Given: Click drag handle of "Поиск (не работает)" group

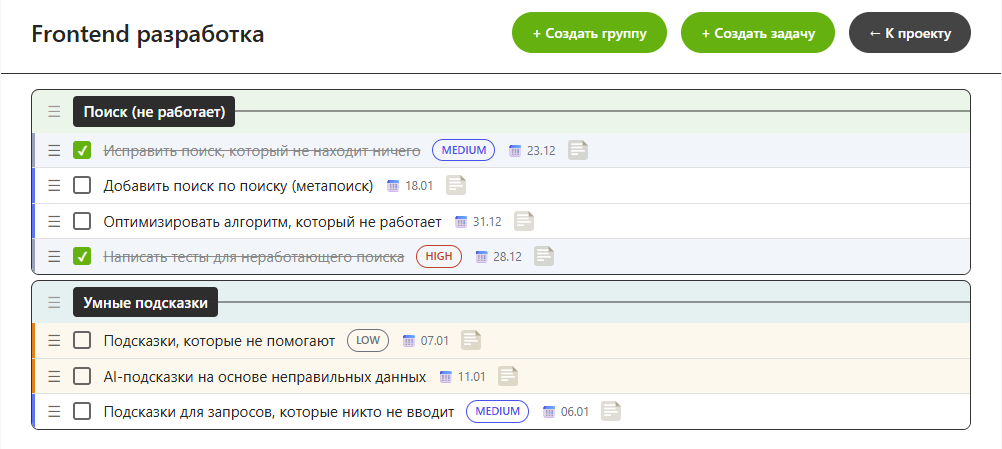Looking at the screenshot, I should point(54,112).
